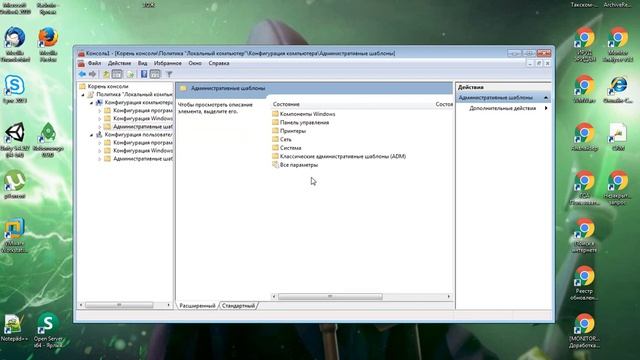
Task: Toggle the action pane toolbar icon
Action: (155, 74)
